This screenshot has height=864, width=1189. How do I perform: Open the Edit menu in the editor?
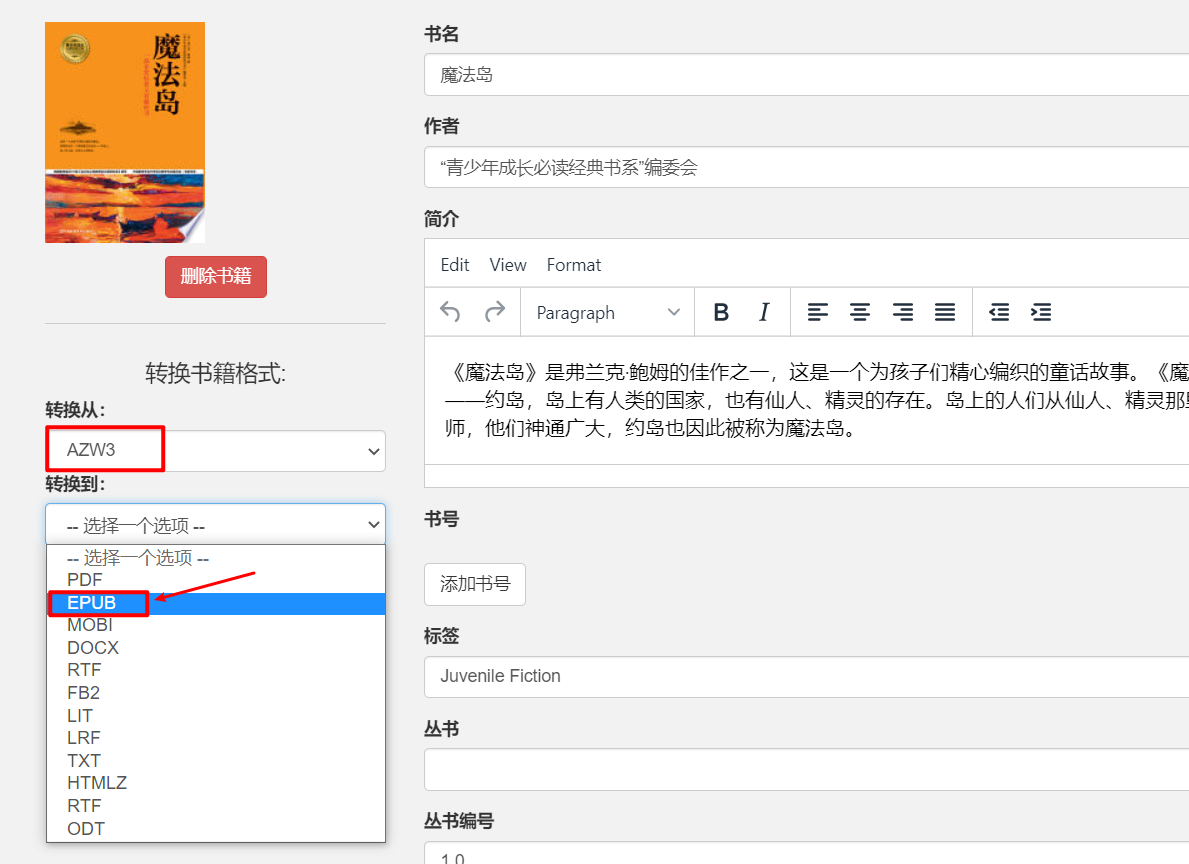tap(455, 264)
